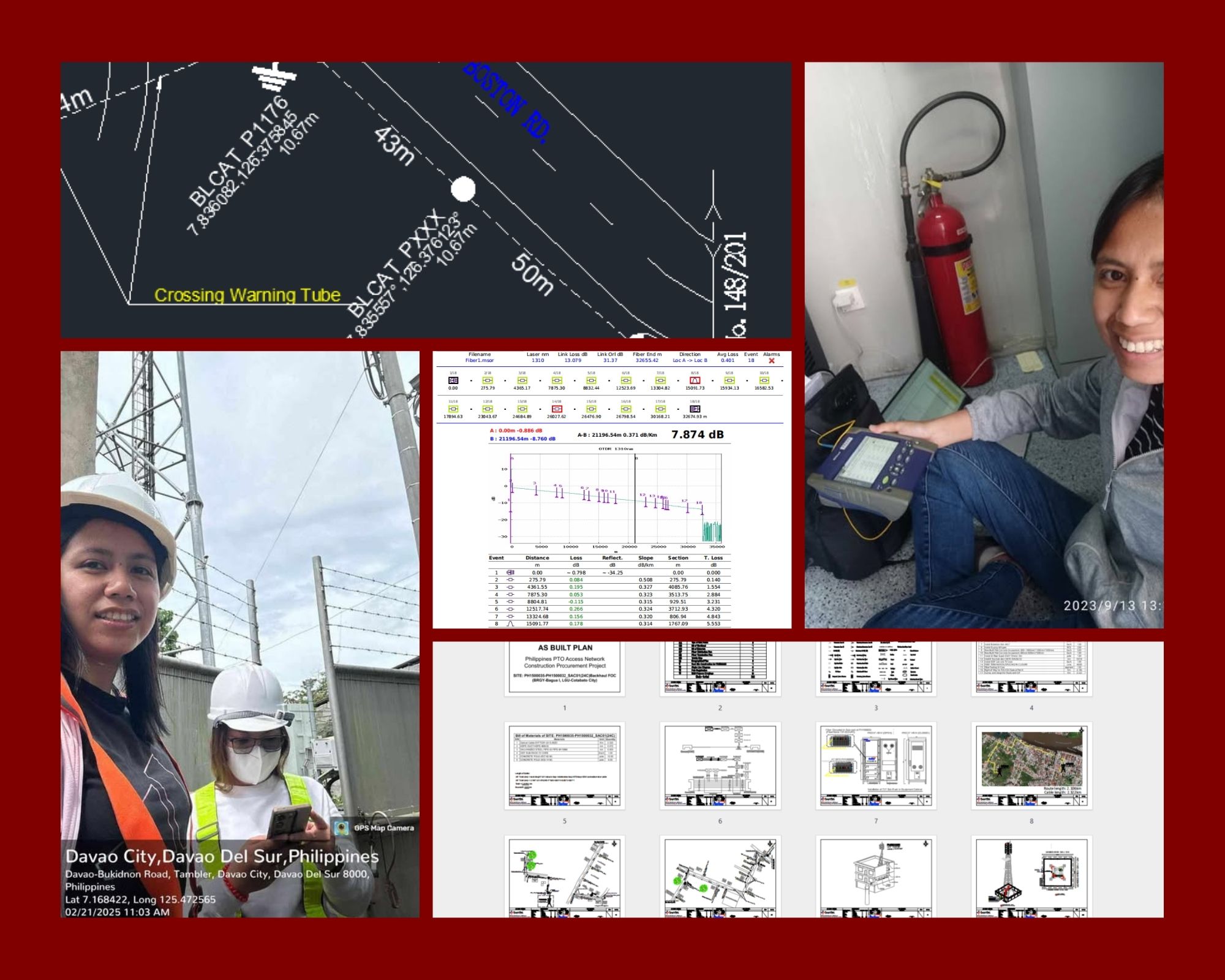Image resolution: width=1225 pixels, height=980 pixels.
Task: Open page 7 equipment cabinet thumbnail
Action: point(876,766)
